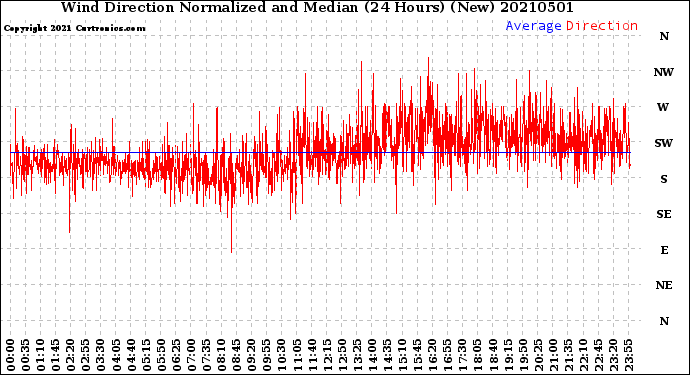Click the 22:45 time axis label

click(x=598, y=355)
